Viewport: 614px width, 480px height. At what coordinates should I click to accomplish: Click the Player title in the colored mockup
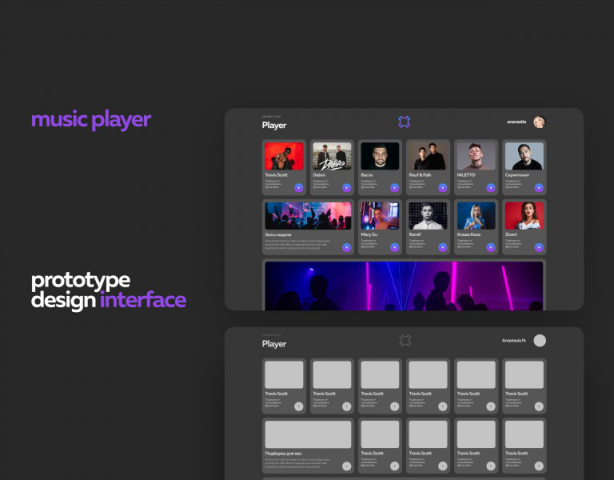pyautogui.click(x=274, y=125)
